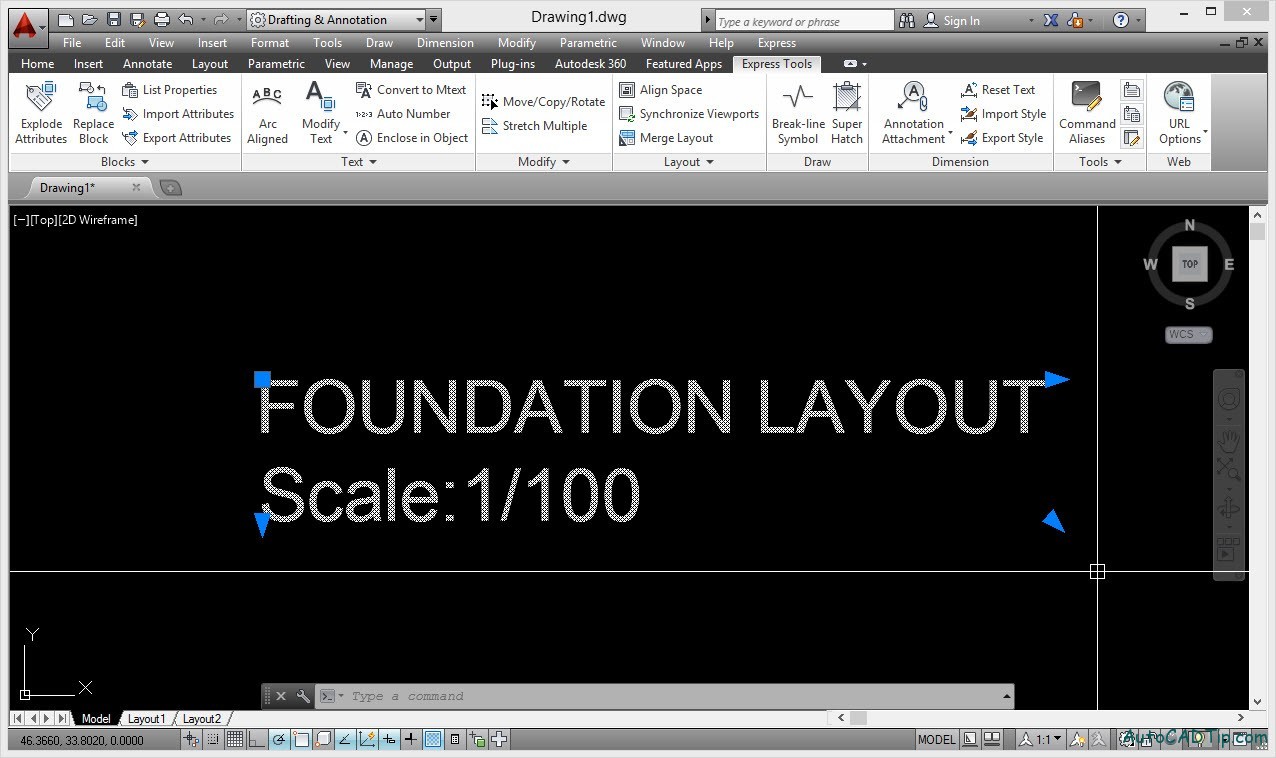This screenshot has width=1276, height=758.
Task: Switch to the Autodesk 360 ribbon tab
Action: [590, 64]
